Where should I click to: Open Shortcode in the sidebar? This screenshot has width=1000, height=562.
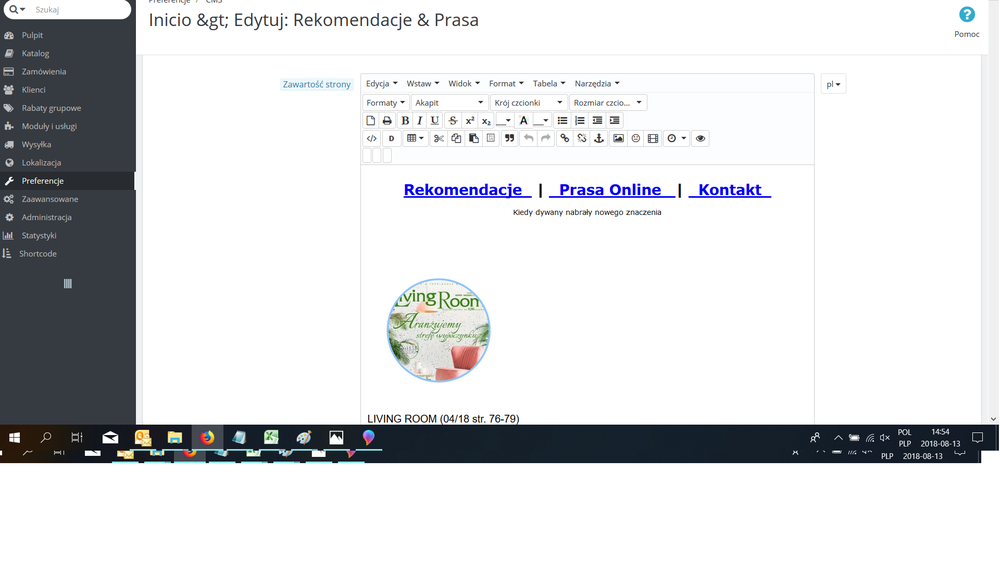[38, 254]
